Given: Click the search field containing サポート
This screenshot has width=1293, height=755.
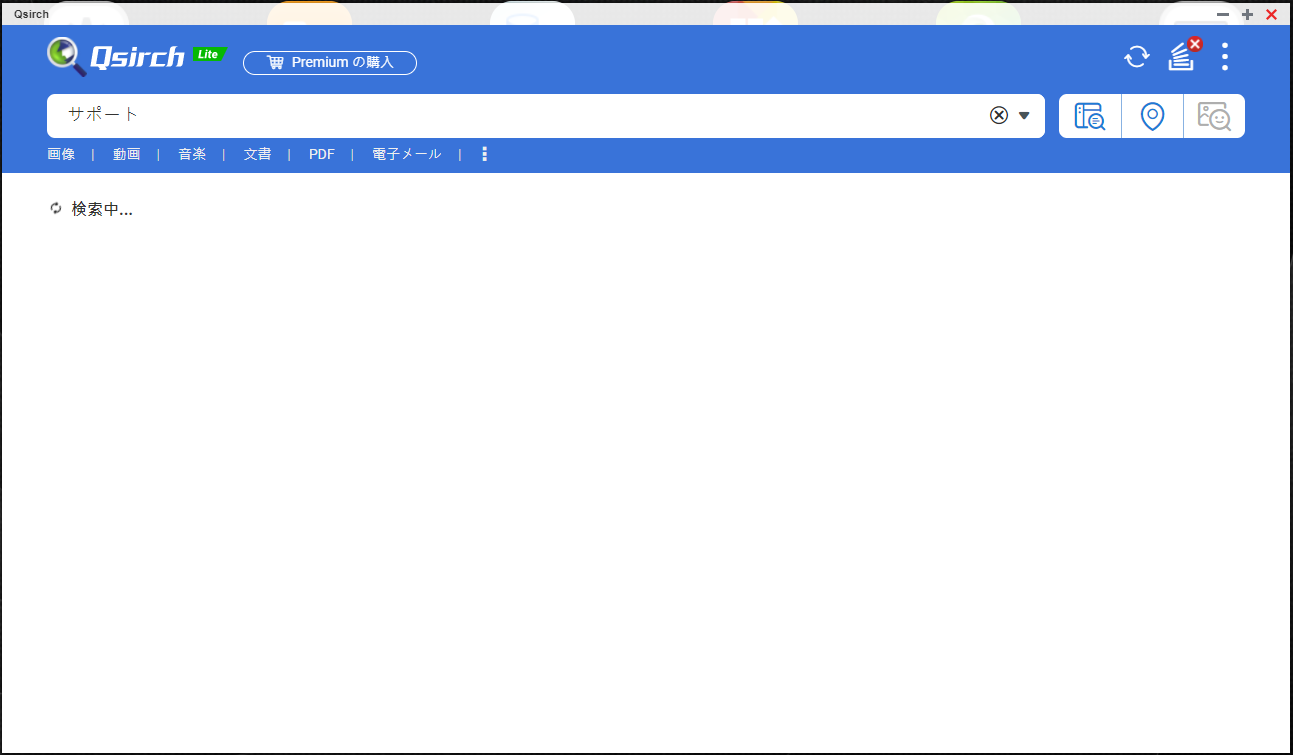Looking at the screenshot, I should point(500,115).
